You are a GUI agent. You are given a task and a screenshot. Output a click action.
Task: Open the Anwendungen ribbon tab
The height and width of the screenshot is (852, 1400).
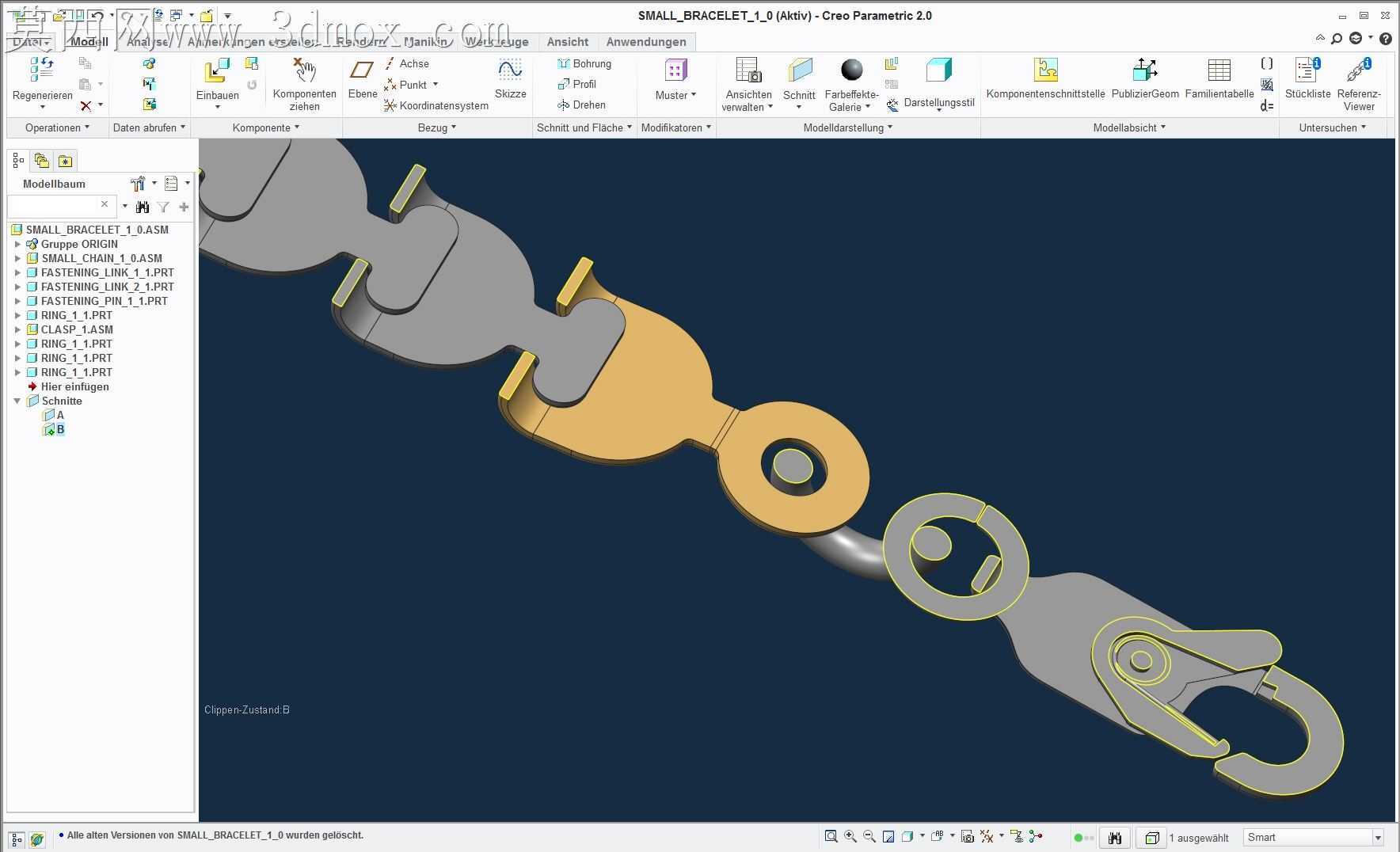pyautogui.click(x=646, y=42)
